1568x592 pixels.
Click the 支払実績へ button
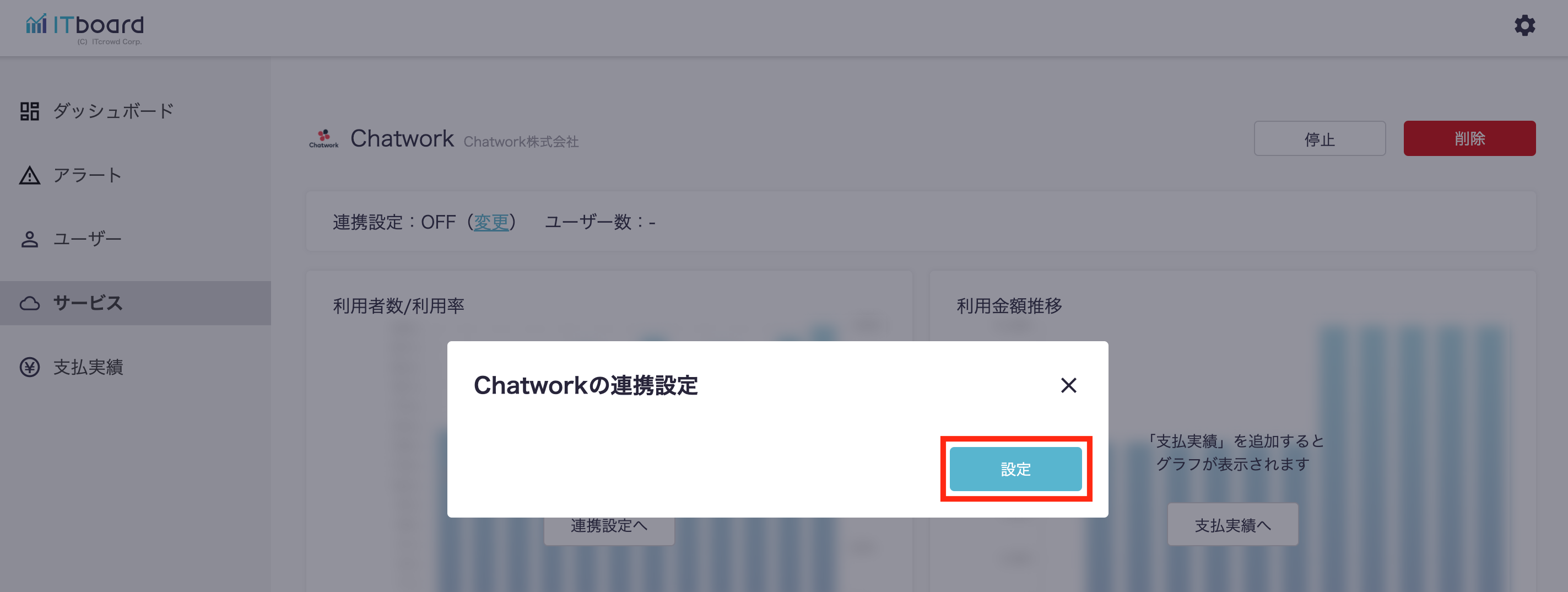pyautogui.click(x=1232, y=524)
